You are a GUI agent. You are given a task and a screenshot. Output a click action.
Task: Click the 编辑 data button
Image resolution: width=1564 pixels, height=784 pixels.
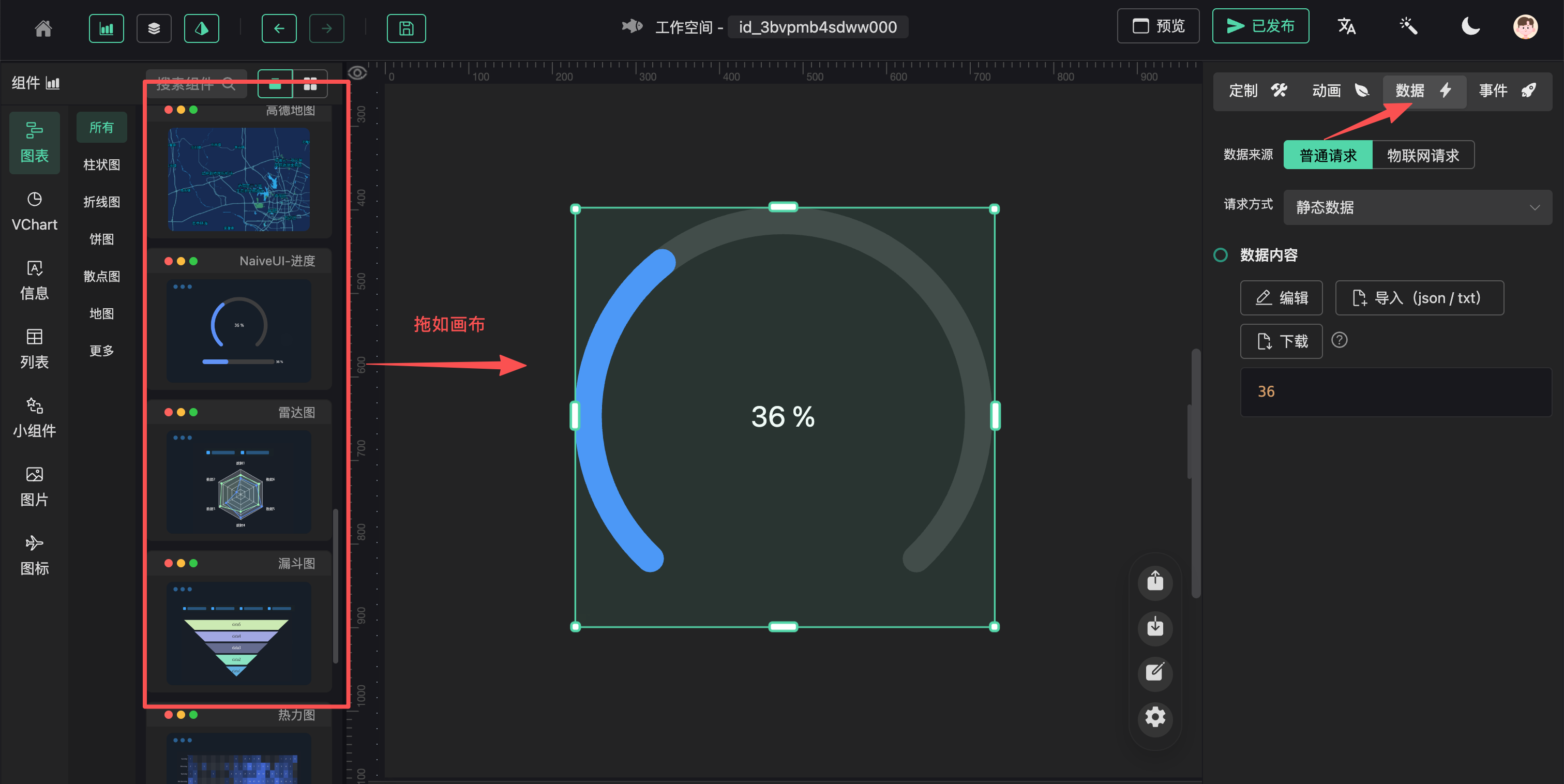tap(1281, 297)
